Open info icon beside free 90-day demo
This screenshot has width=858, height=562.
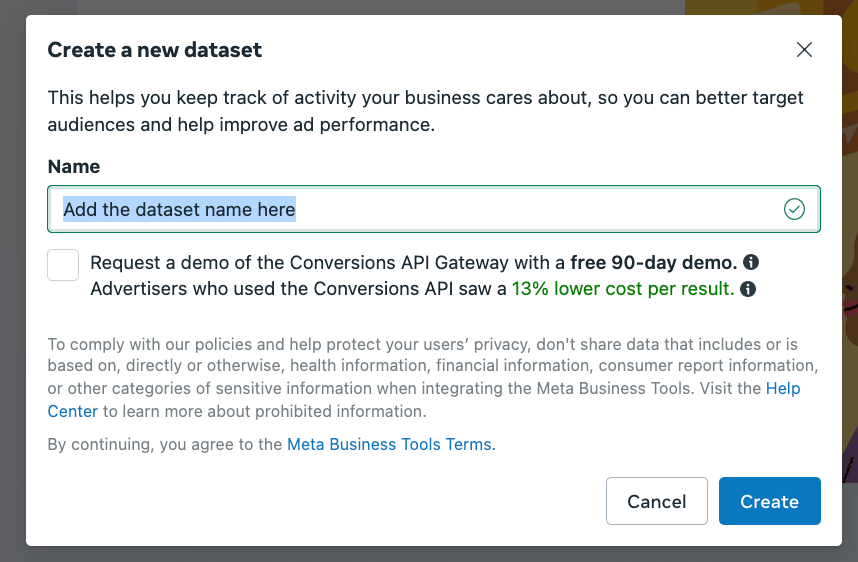(x=751, y=262)
